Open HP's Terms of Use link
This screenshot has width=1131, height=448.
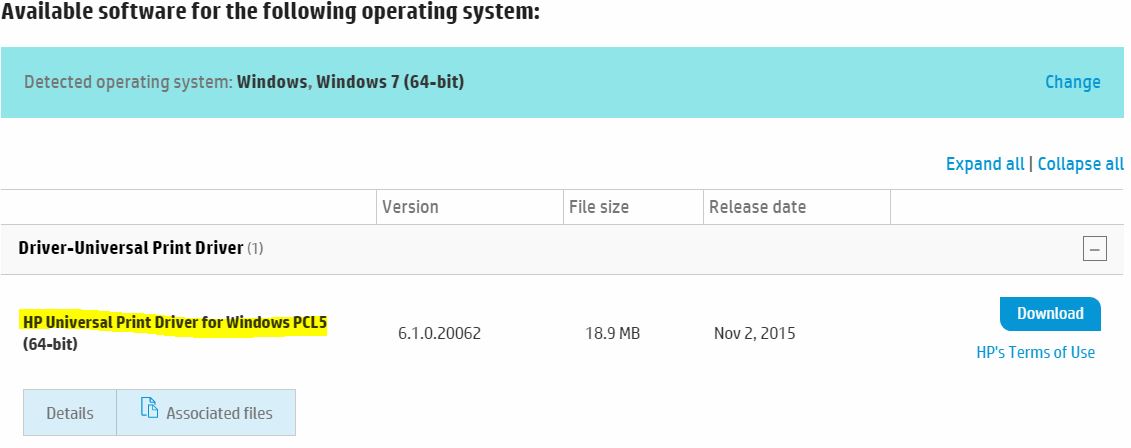1035,352
